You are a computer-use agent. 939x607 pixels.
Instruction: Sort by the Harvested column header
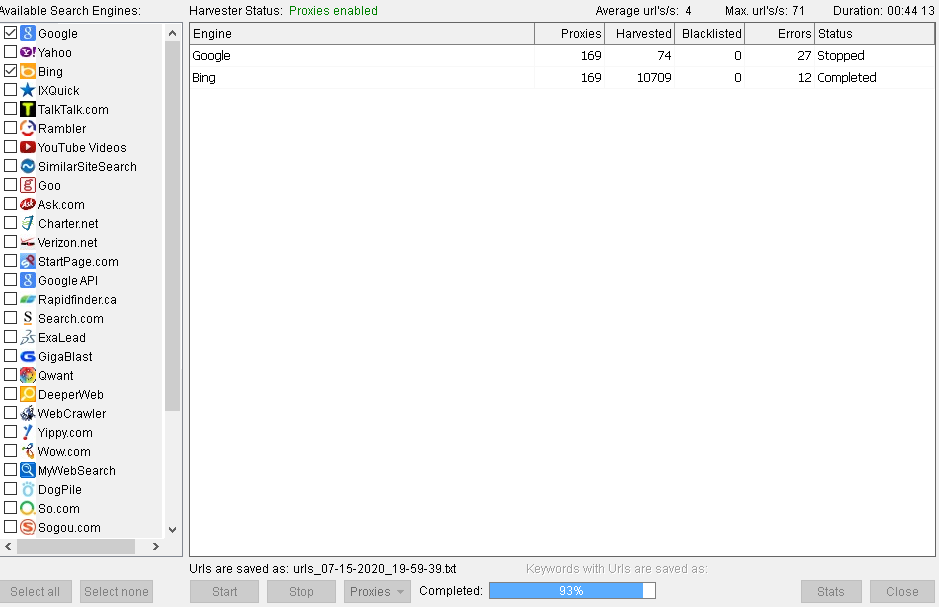(x=640, y=34)
